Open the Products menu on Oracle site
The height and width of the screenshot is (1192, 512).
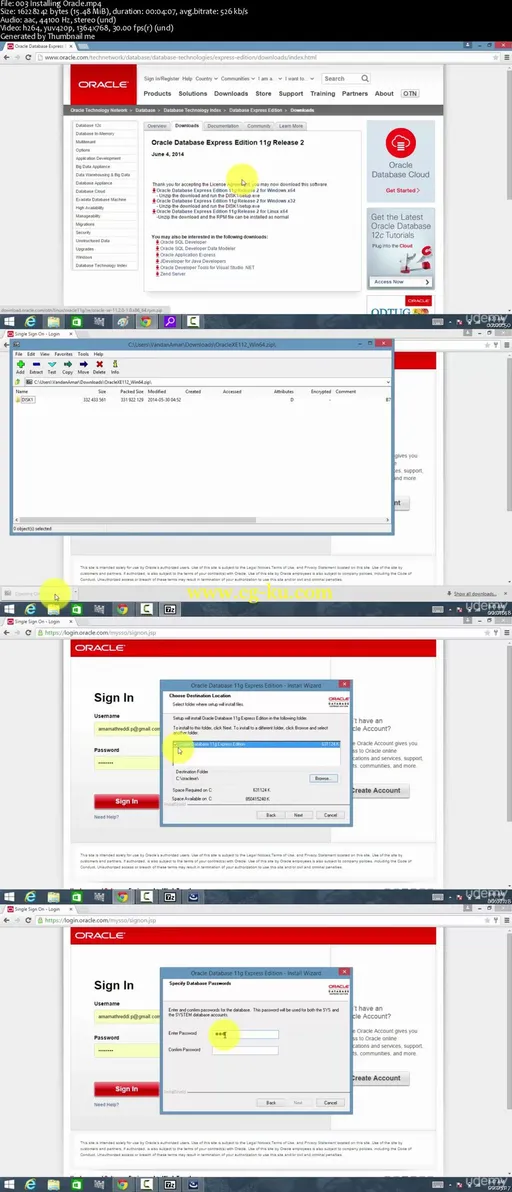coord(157,94)
